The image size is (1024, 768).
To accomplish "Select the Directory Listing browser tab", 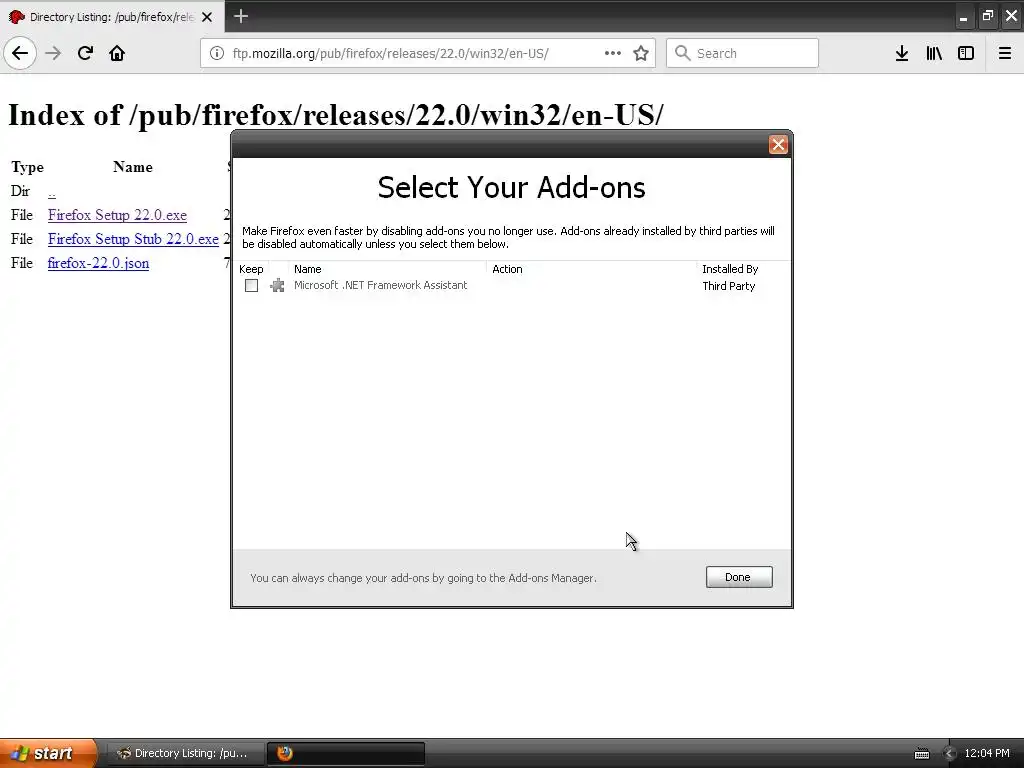I will coord(112,16).
